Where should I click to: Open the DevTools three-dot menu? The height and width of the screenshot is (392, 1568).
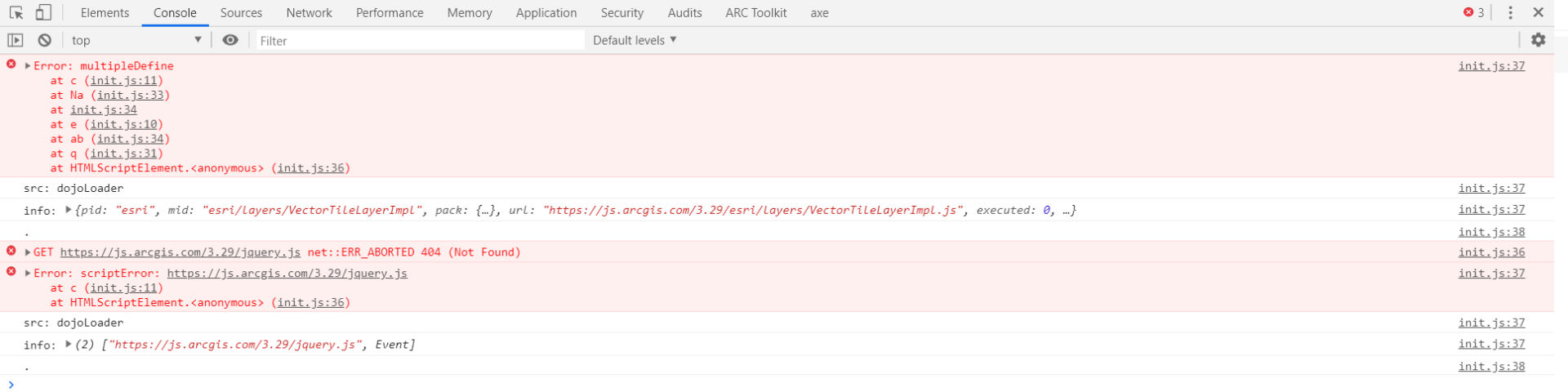(1510, 13)
